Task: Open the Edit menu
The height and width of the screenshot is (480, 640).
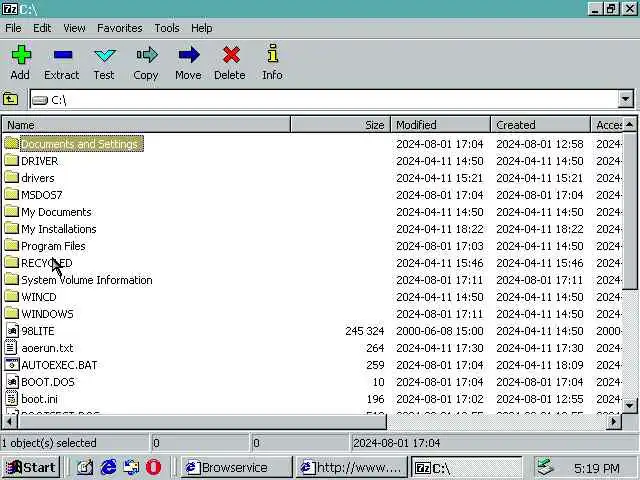Action: (x=42, y=28)
